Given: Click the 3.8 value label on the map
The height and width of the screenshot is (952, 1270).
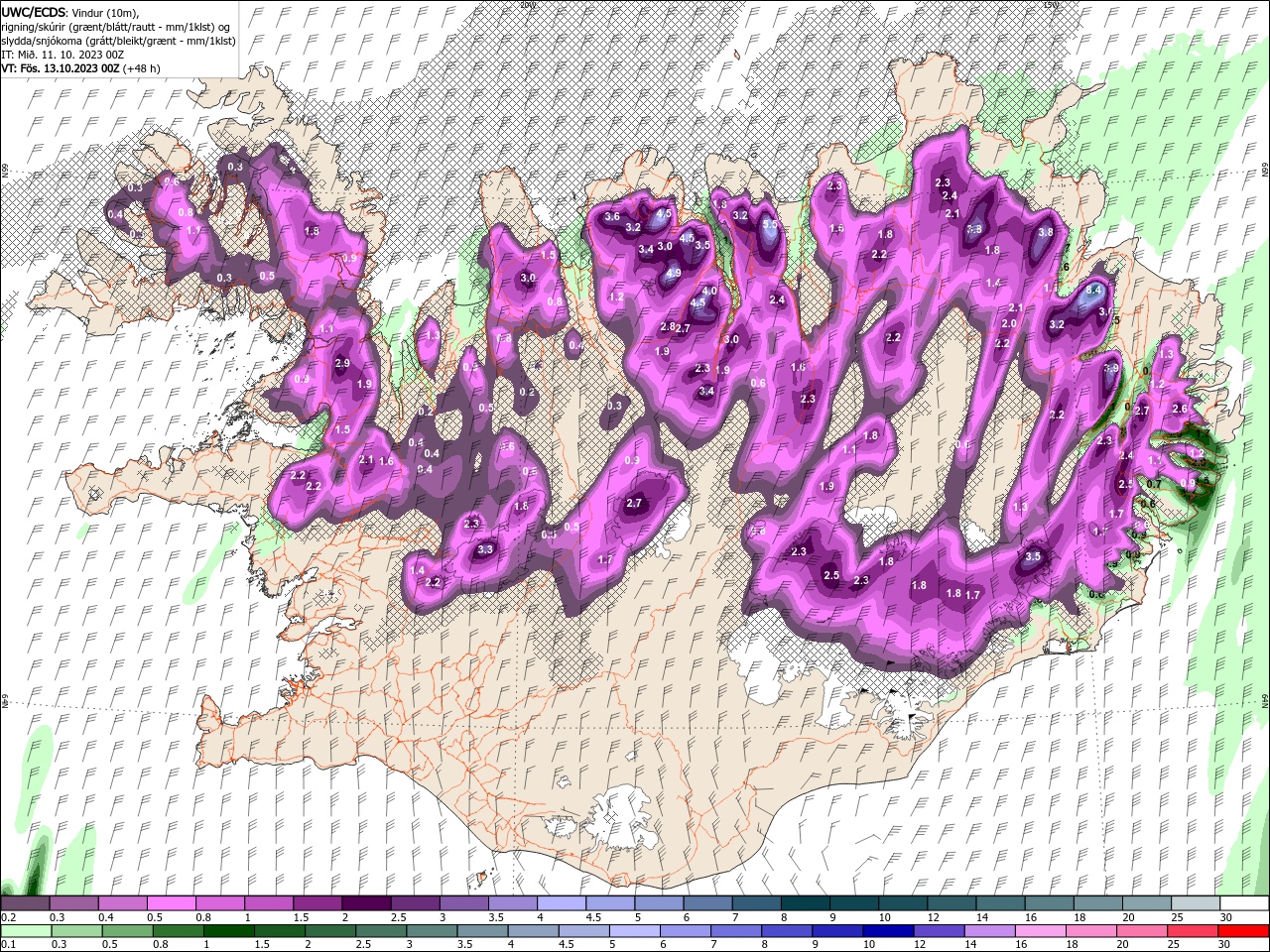Looking at the screenshot, I should pos(1045,232).
